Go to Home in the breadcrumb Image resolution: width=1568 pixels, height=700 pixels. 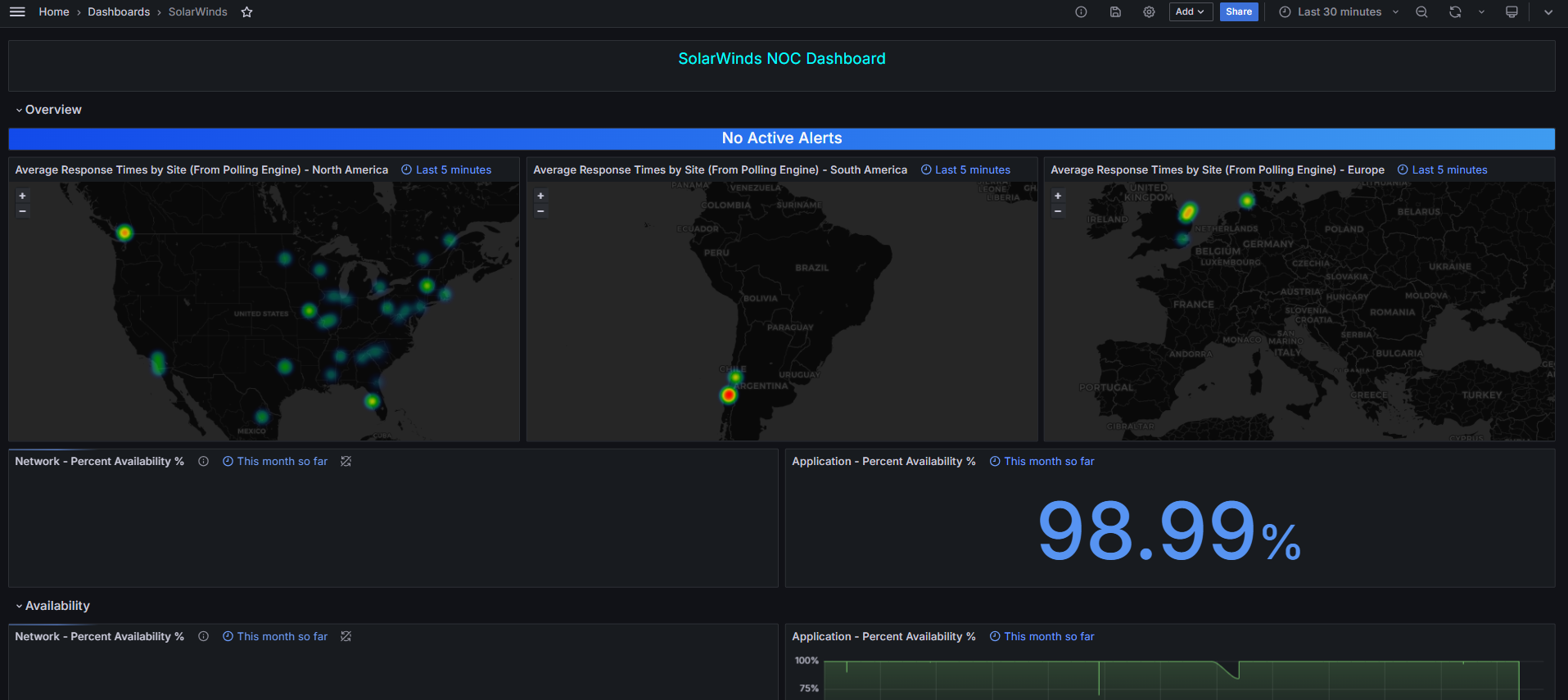[54, 12]
